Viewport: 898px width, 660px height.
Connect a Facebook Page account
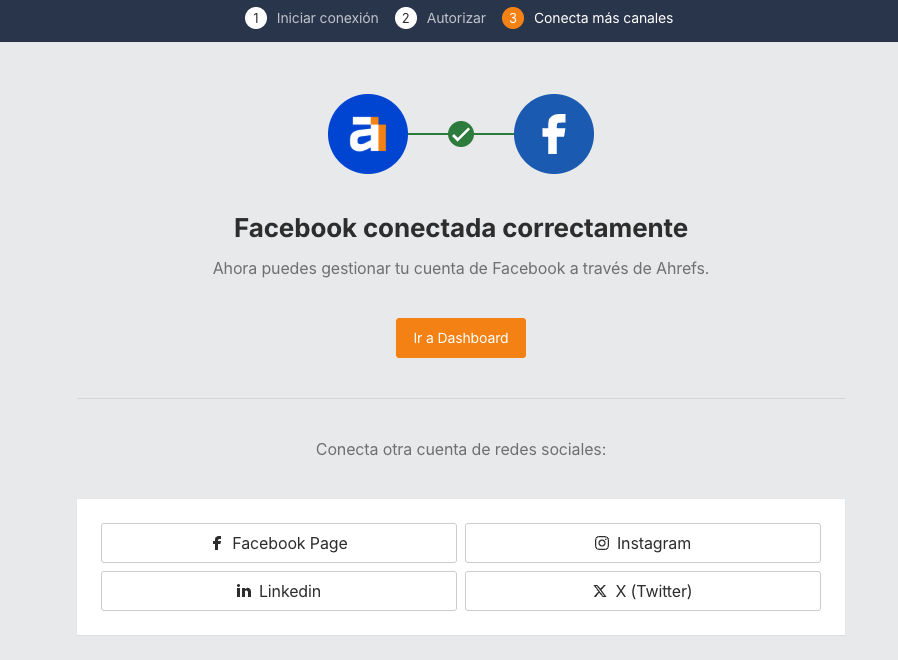[x=278, y=543]
